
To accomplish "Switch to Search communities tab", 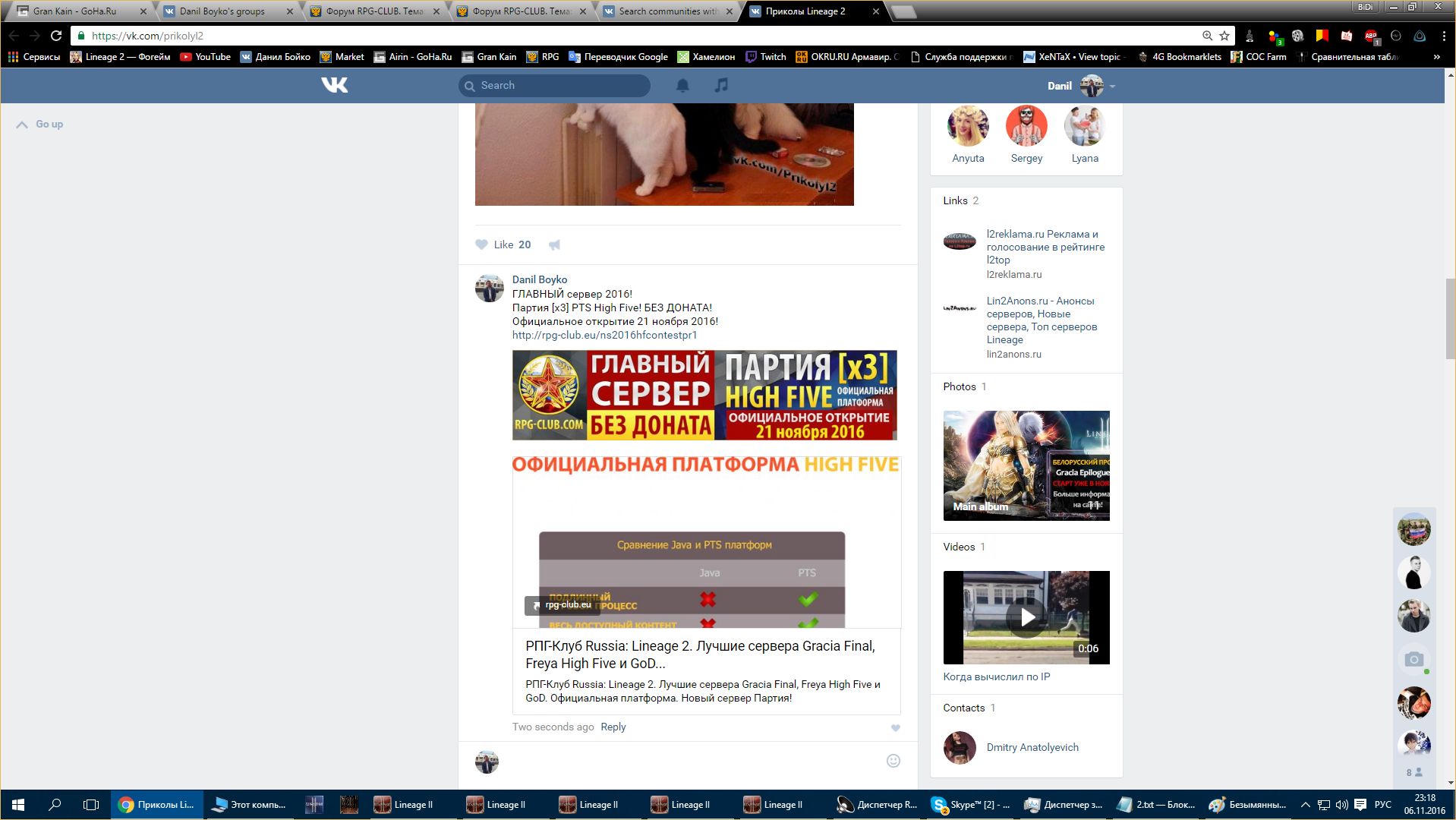I will [x=668, y=11].
